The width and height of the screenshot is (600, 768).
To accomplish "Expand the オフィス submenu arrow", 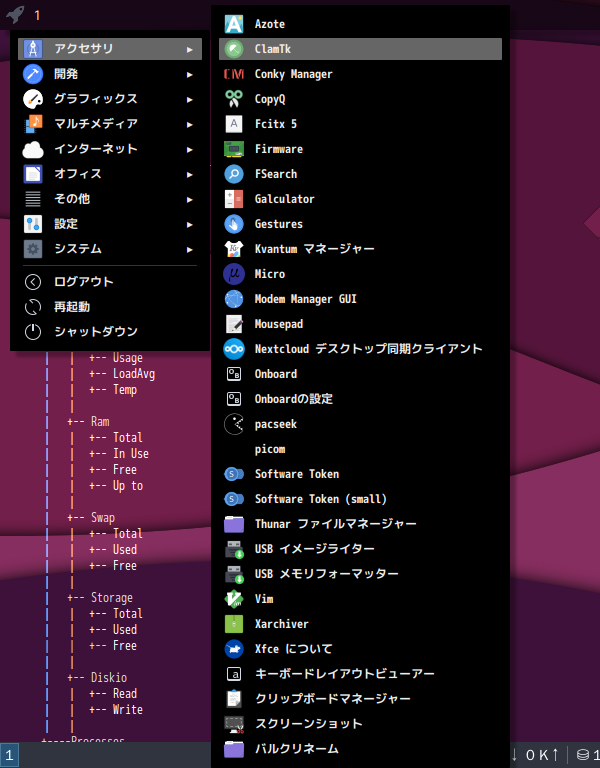I will click(190, 174).
